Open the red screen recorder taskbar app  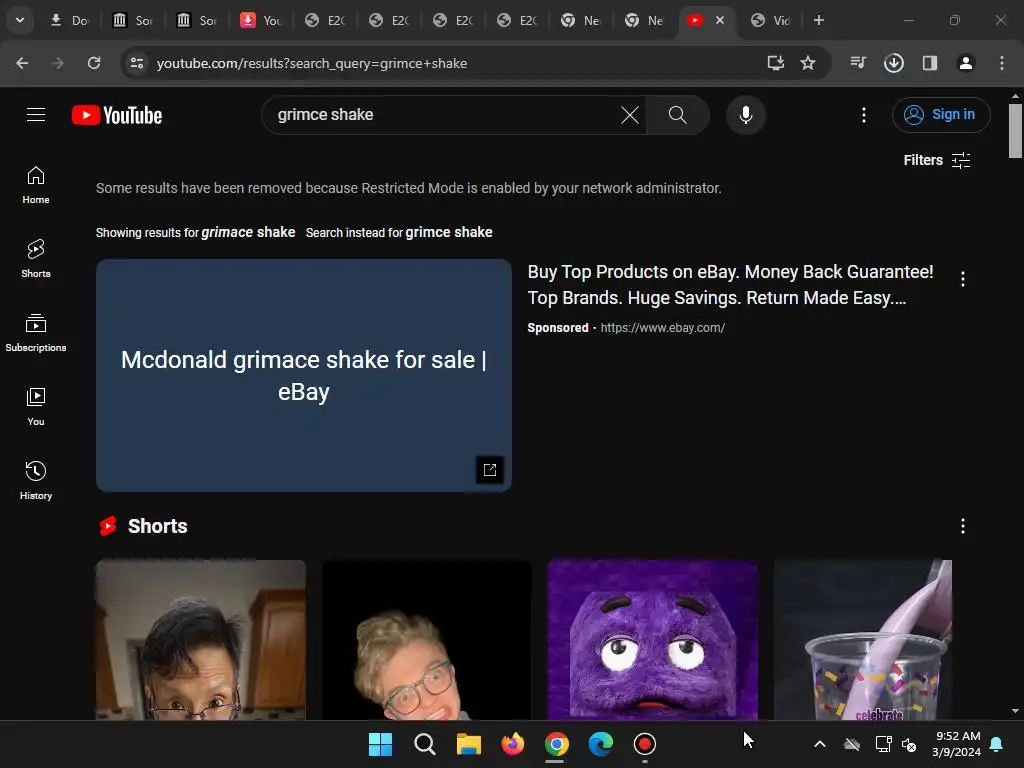pyautogui.click(x=645, y=744)
